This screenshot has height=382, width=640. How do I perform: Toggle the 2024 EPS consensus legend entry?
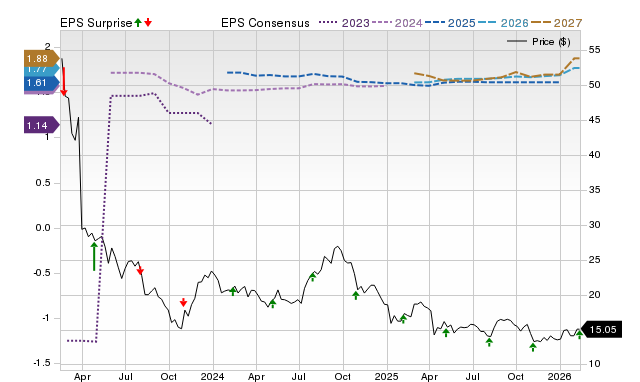pos(397,23)
